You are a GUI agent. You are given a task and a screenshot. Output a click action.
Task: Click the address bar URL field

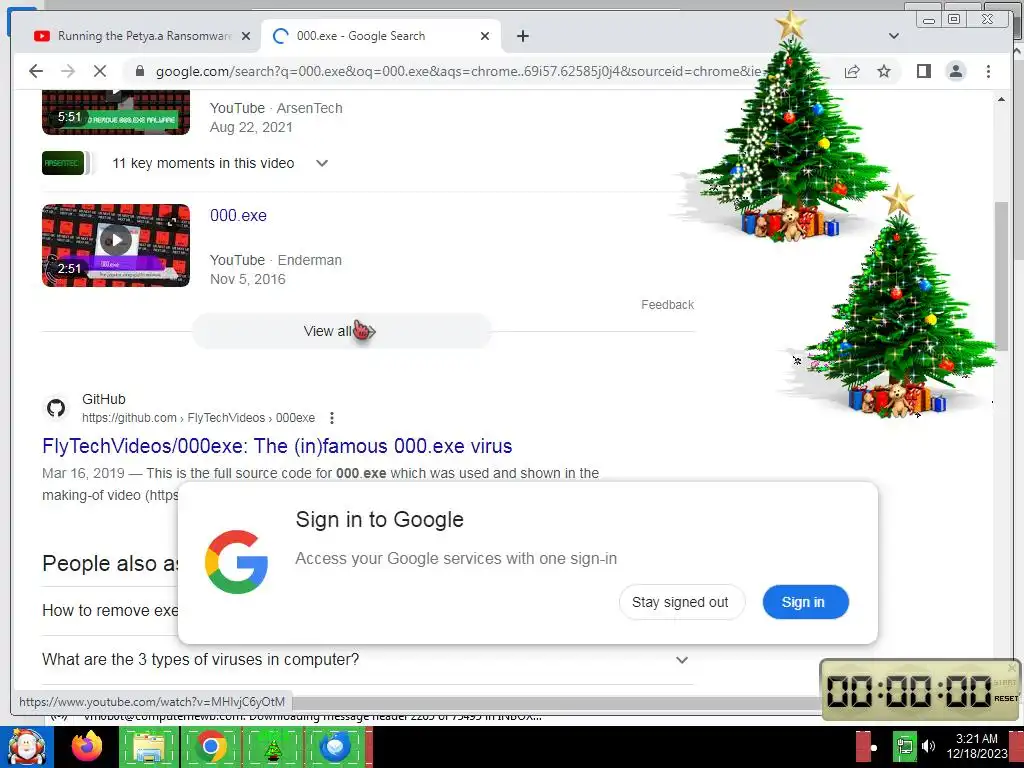(457, 71)
